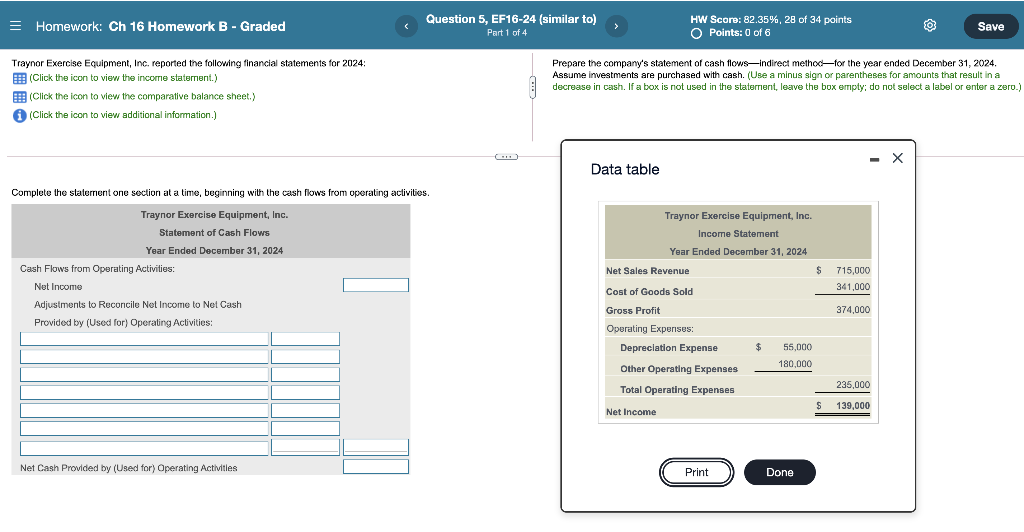Click the Gross Profit 374,000 value

pyautogui.click(x=853, y=310)
